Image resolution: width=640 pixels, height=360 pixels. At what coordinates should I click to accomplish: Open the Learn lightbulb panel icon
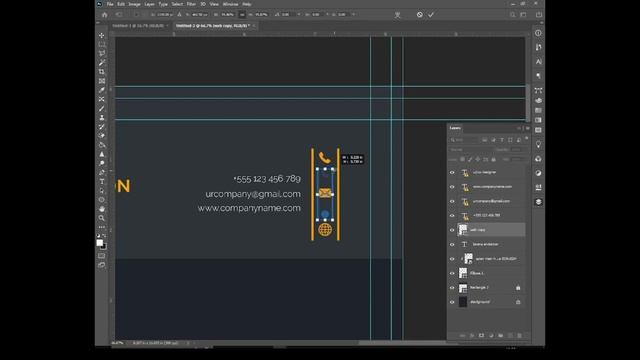coord(539,144)
